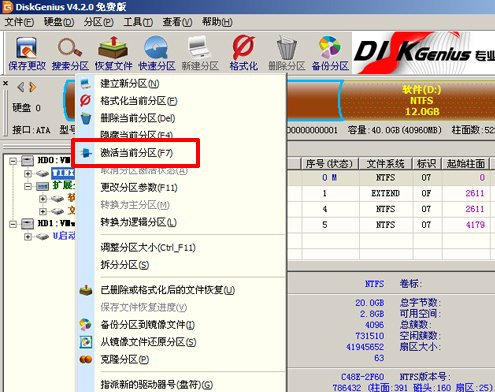This screenshot has height=392, width=495.
Task: Click the Delete Partition (删除分区) toolbar icon
Action: (x=287, y=54)
